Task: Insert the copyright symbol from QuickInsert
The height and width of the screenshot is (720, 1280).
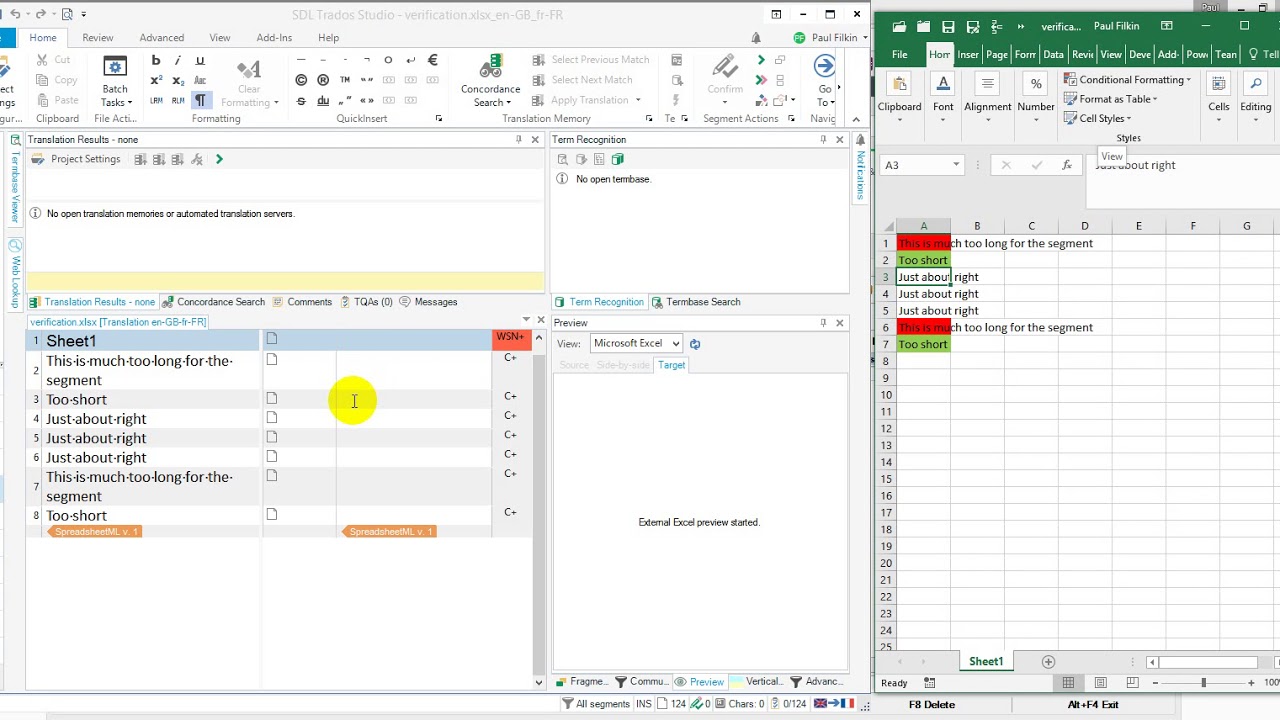Action: click(x=301, y=80)
